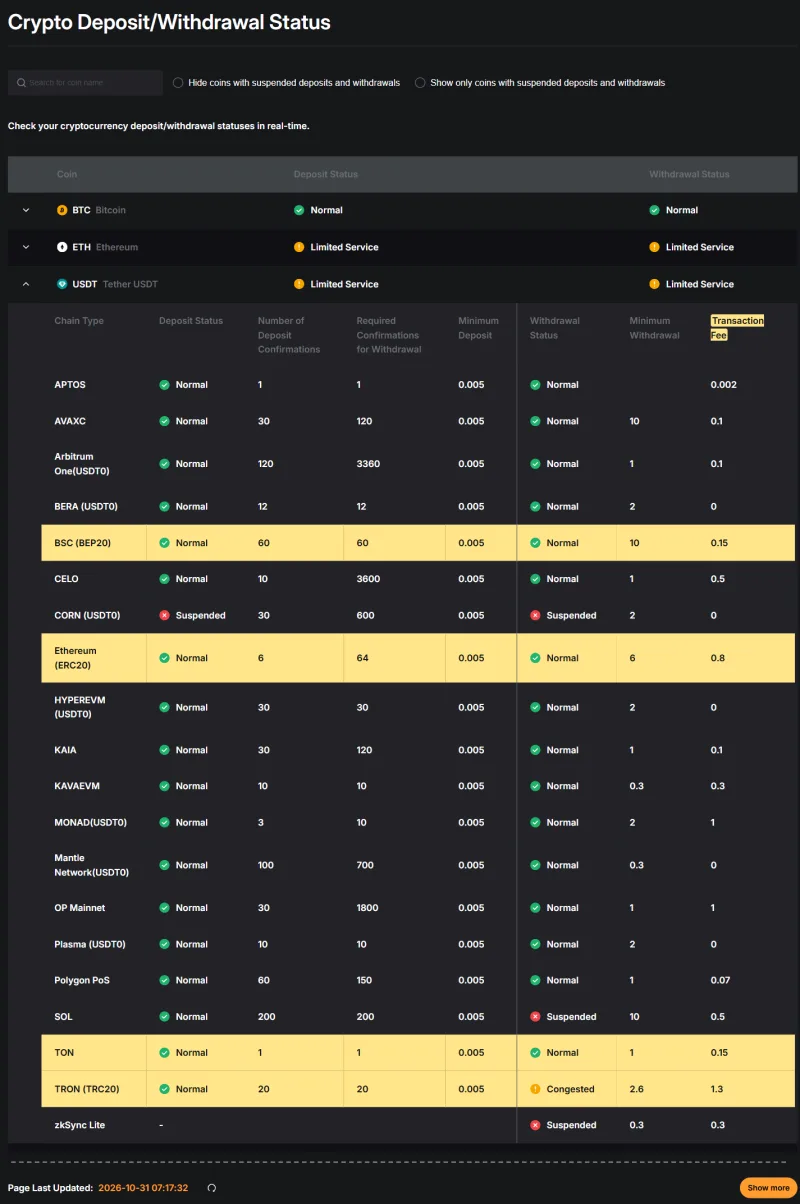The image size is (800, 1204).
Task: Select the highlighted TRON (TRC20) chain row
Action: coord(418,1089)
